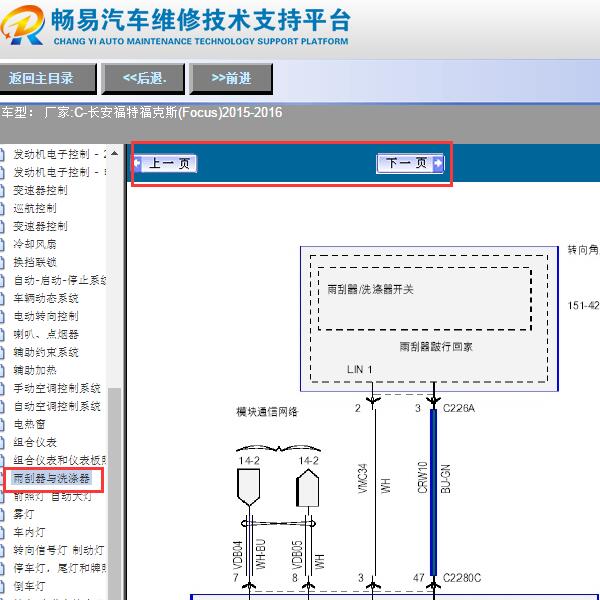Select 变速器控制 above 巡航控制
This screenshot has height=600, width=600.
pos(40,190)
